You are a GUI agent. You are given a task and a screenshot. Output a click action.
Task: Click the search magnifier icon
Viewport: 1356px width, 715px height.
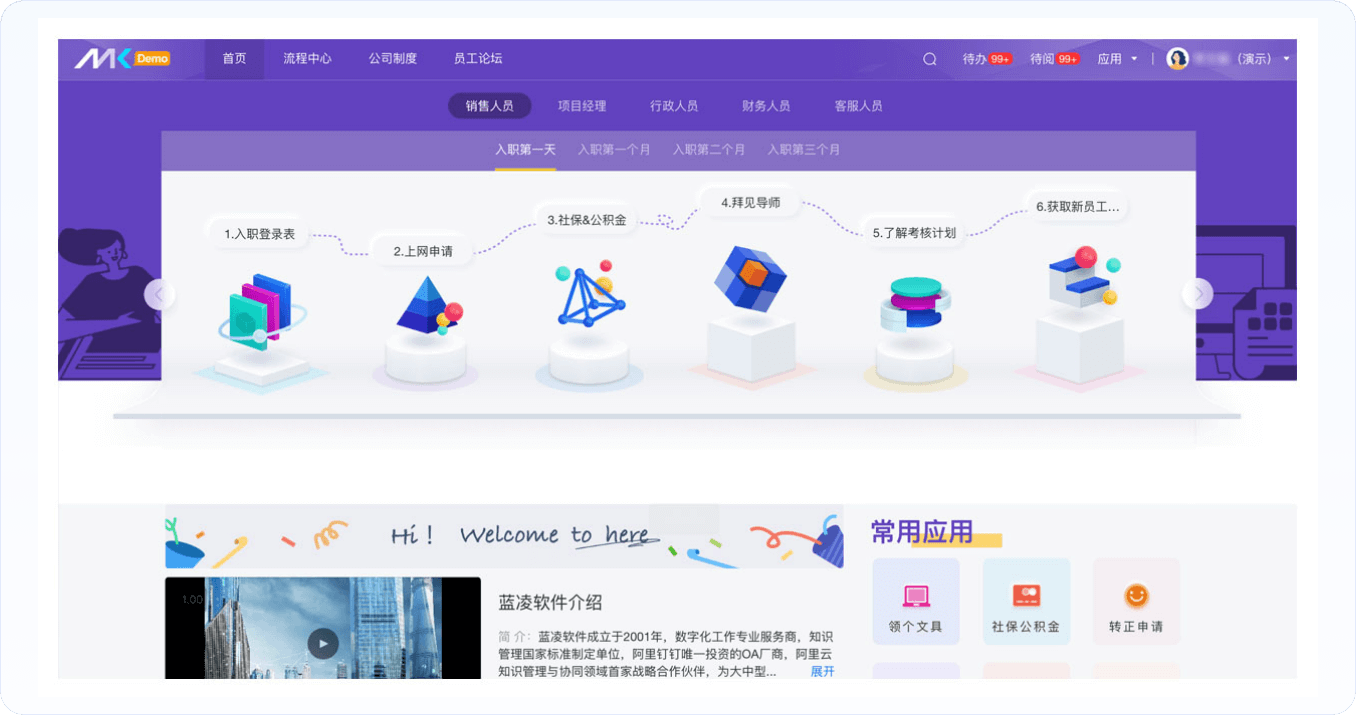click(929, 59)
